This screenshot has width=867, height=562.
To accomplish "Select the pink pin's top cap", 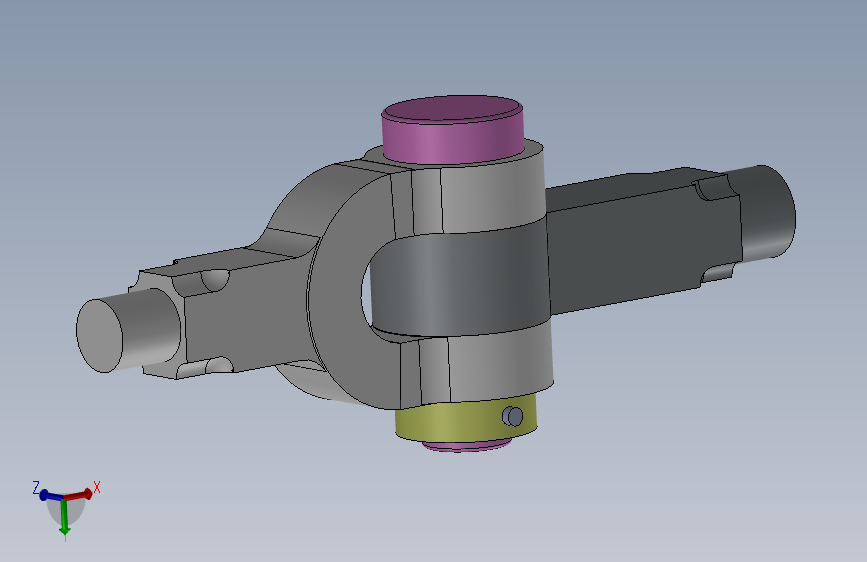I will point(452,129).
